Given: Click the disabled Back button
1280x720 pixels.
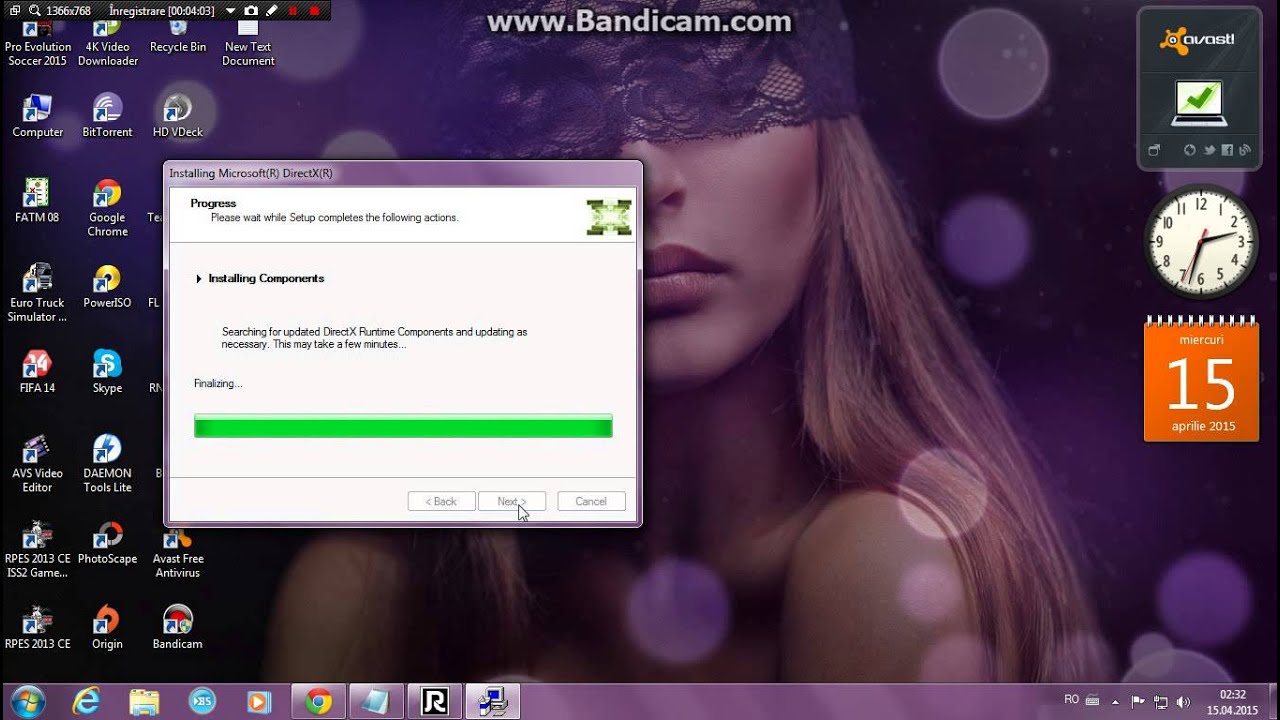Looking at the screenshot, I should (441, 501).
